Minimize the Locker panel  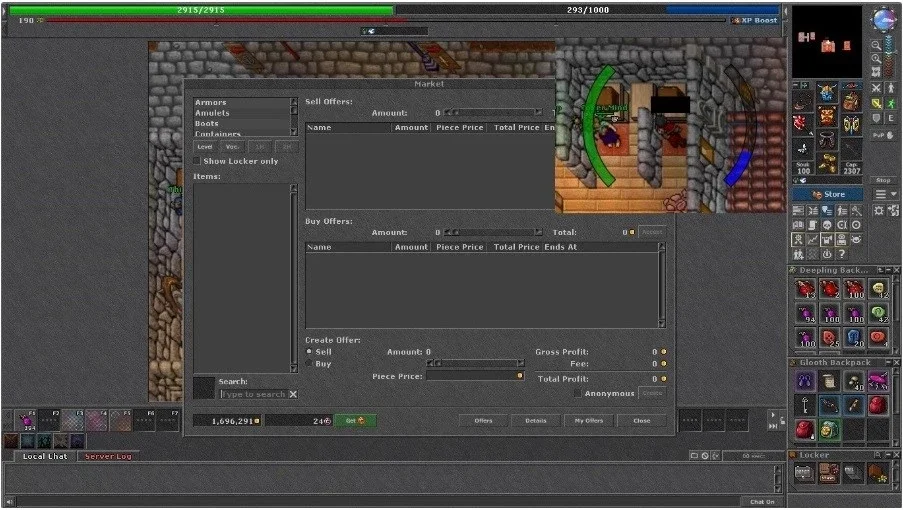tap(889, 455)
